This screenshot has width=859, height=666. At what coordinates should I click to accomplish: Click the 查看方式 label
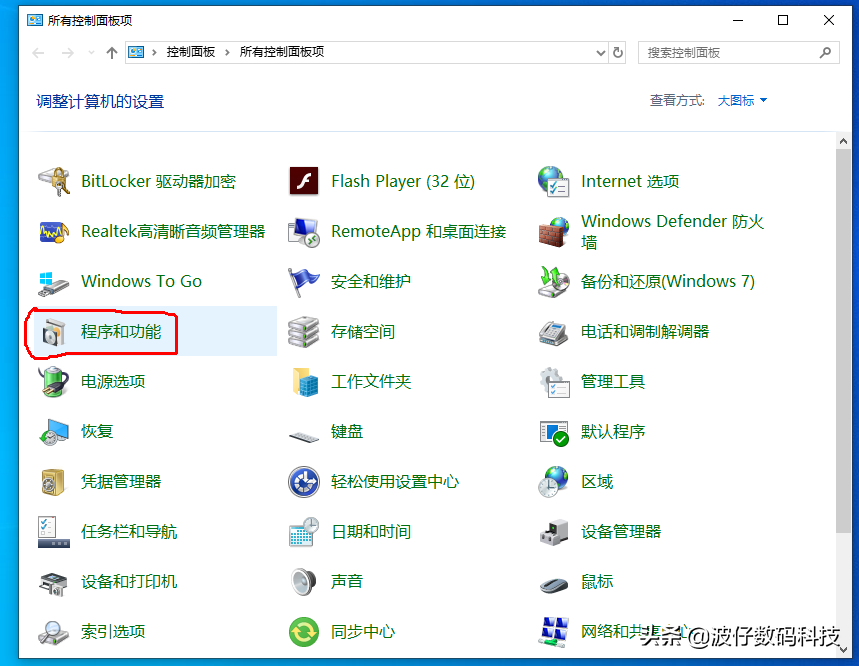click(x=677, y=101)
